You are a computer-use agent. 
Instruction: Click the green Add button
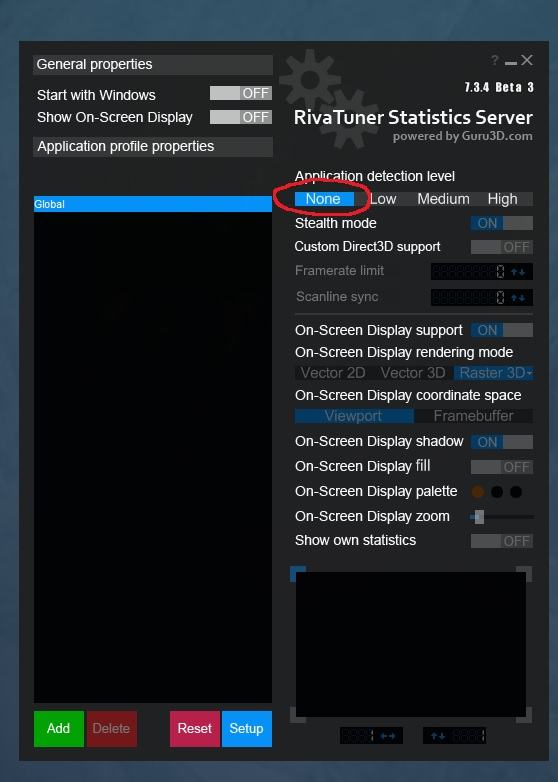pos(59,729)
